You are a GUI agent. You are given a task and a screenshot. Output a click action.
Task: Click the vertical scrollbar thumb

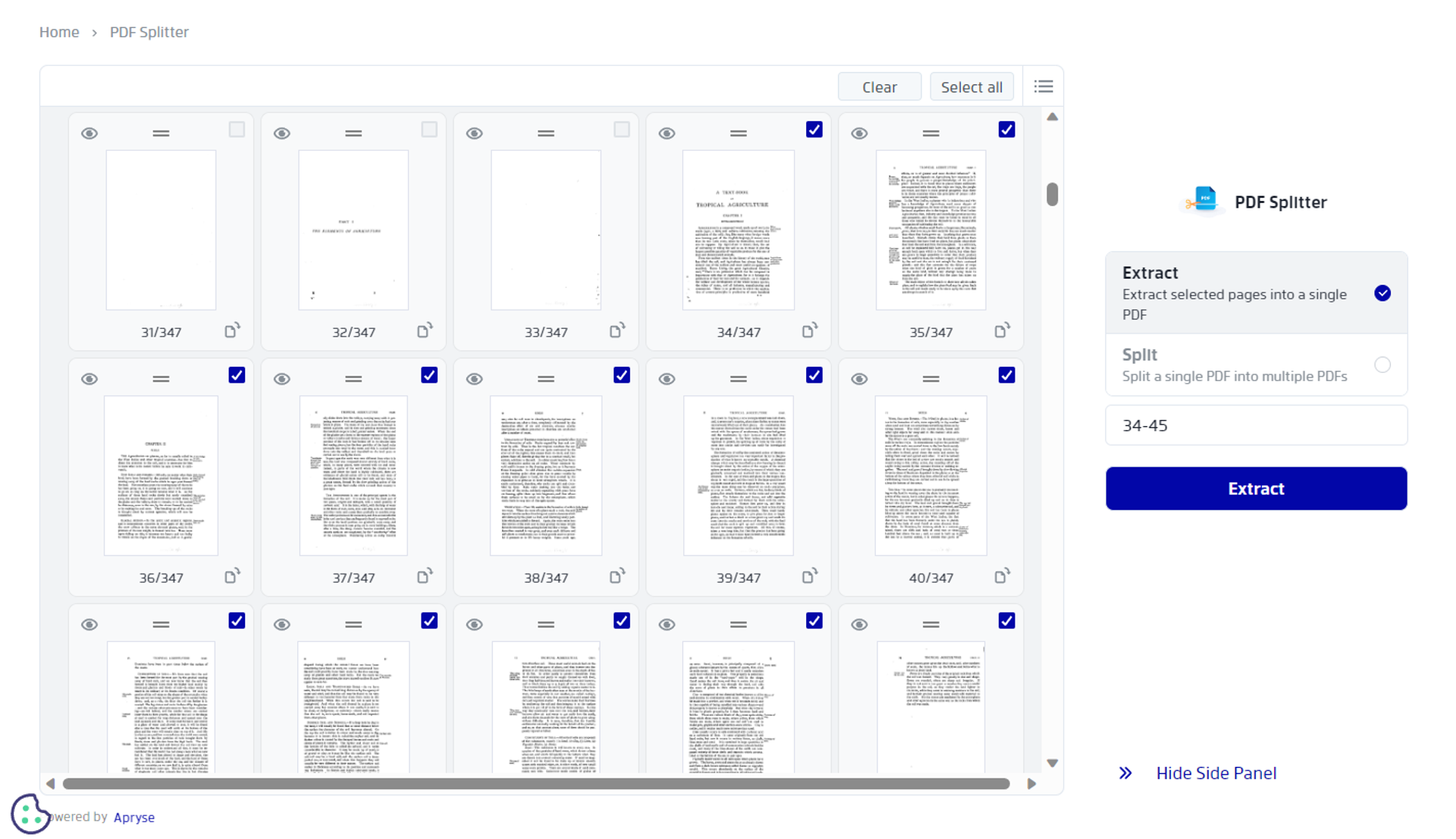coord(1052,194)
